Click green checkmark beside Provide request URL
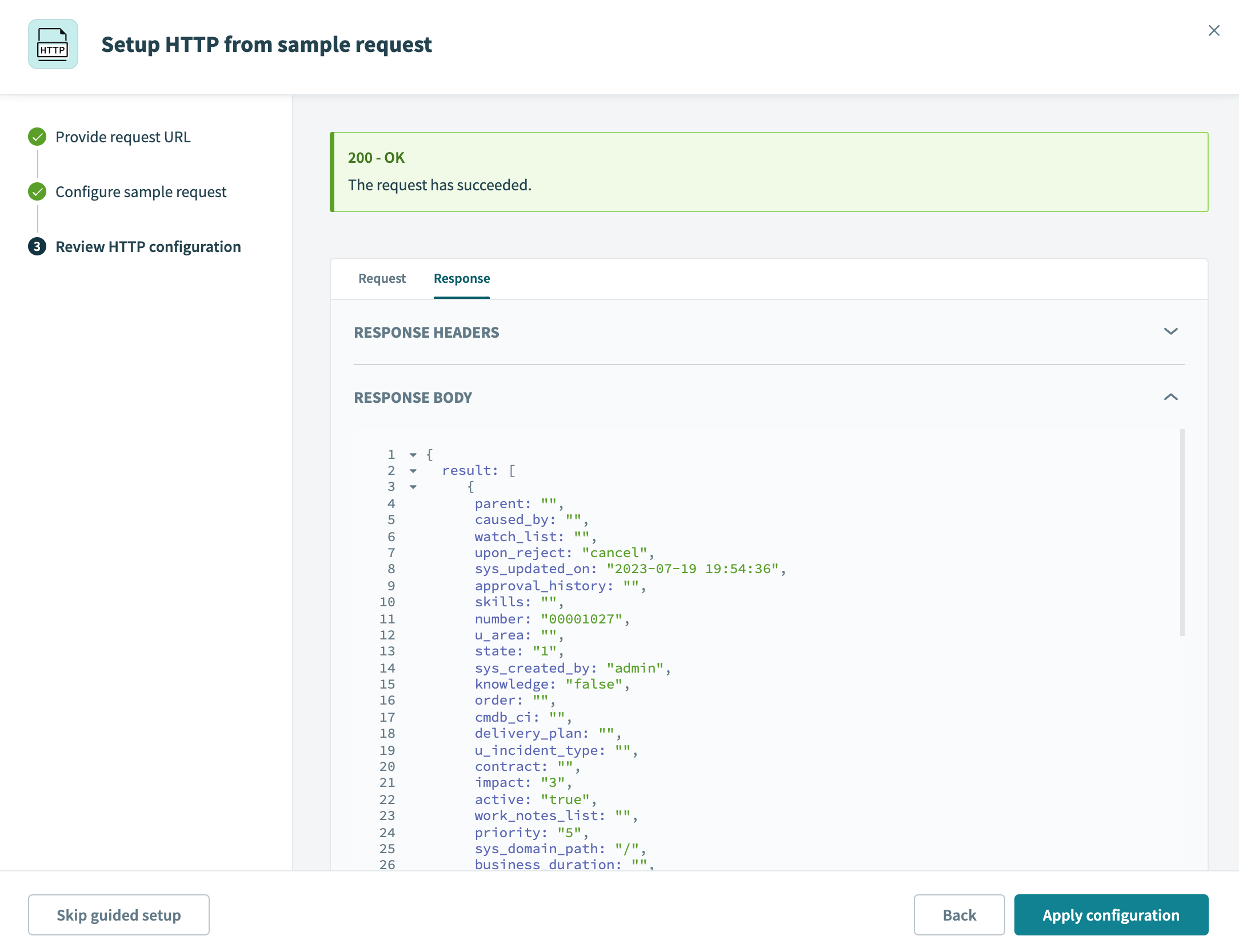The height and width of the screenshot is (952, 1239). tap(37, 137)
